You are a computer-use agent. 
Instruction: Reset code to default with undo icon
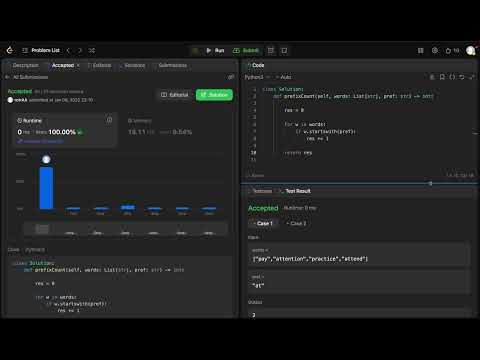[x=462, y=77]
